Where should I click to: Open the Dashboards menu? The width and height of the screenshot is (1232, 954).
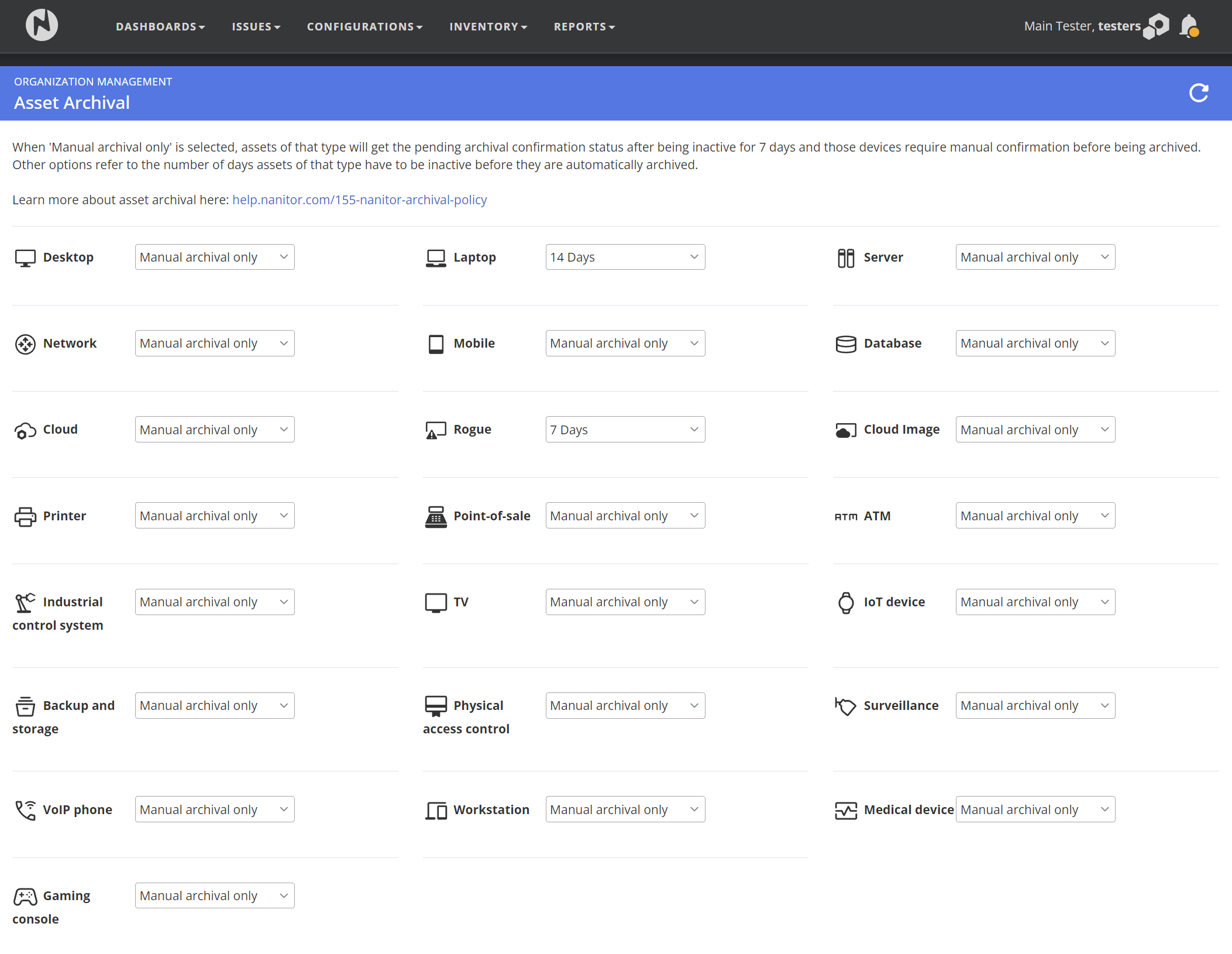tap(160, 27)
